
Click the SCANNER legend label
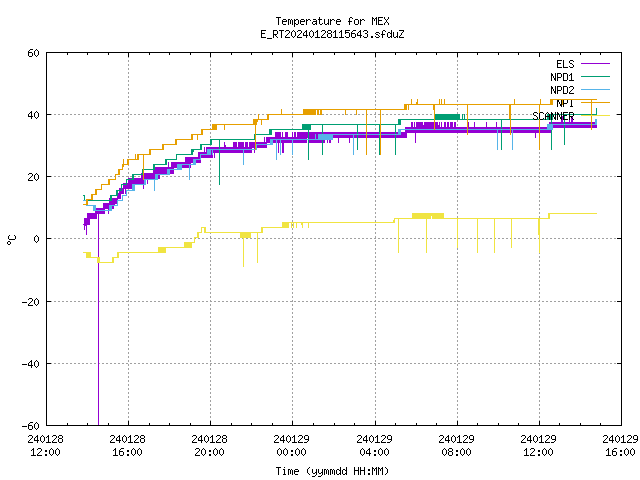point(553,116)
